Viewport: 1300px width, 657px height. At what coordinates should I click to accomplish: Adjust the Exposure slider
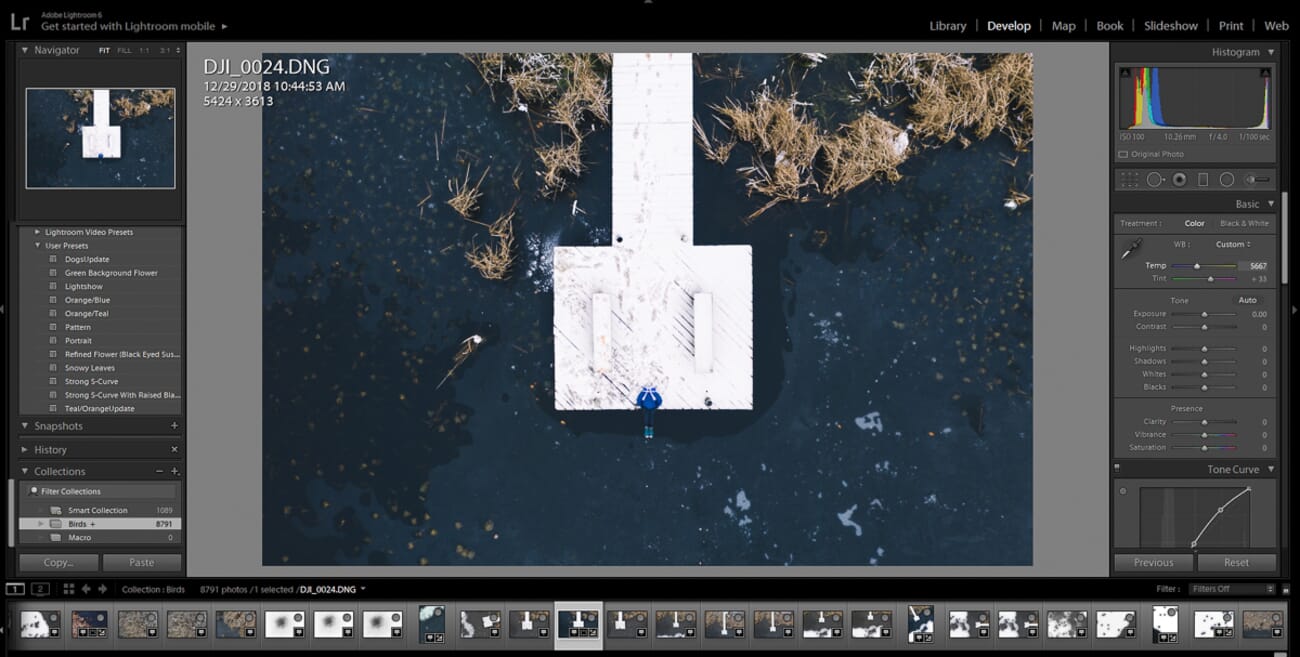pos(1204,313)
